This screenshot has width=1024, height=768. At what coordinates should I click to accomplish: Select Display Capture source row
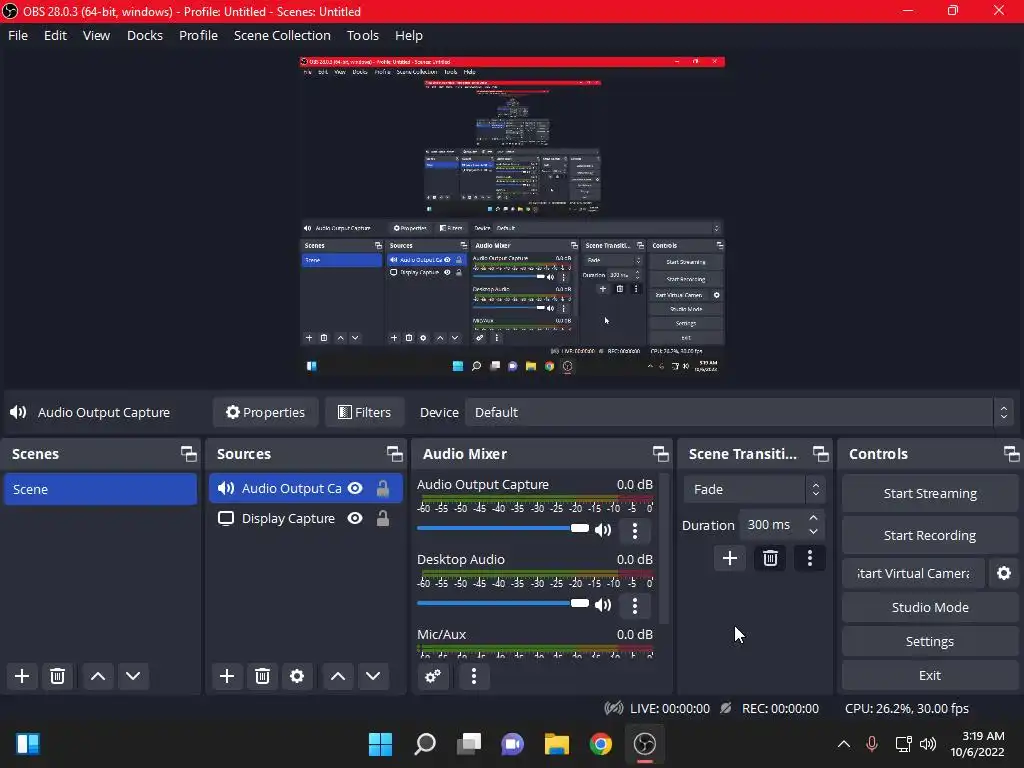(x=306, y=519)
